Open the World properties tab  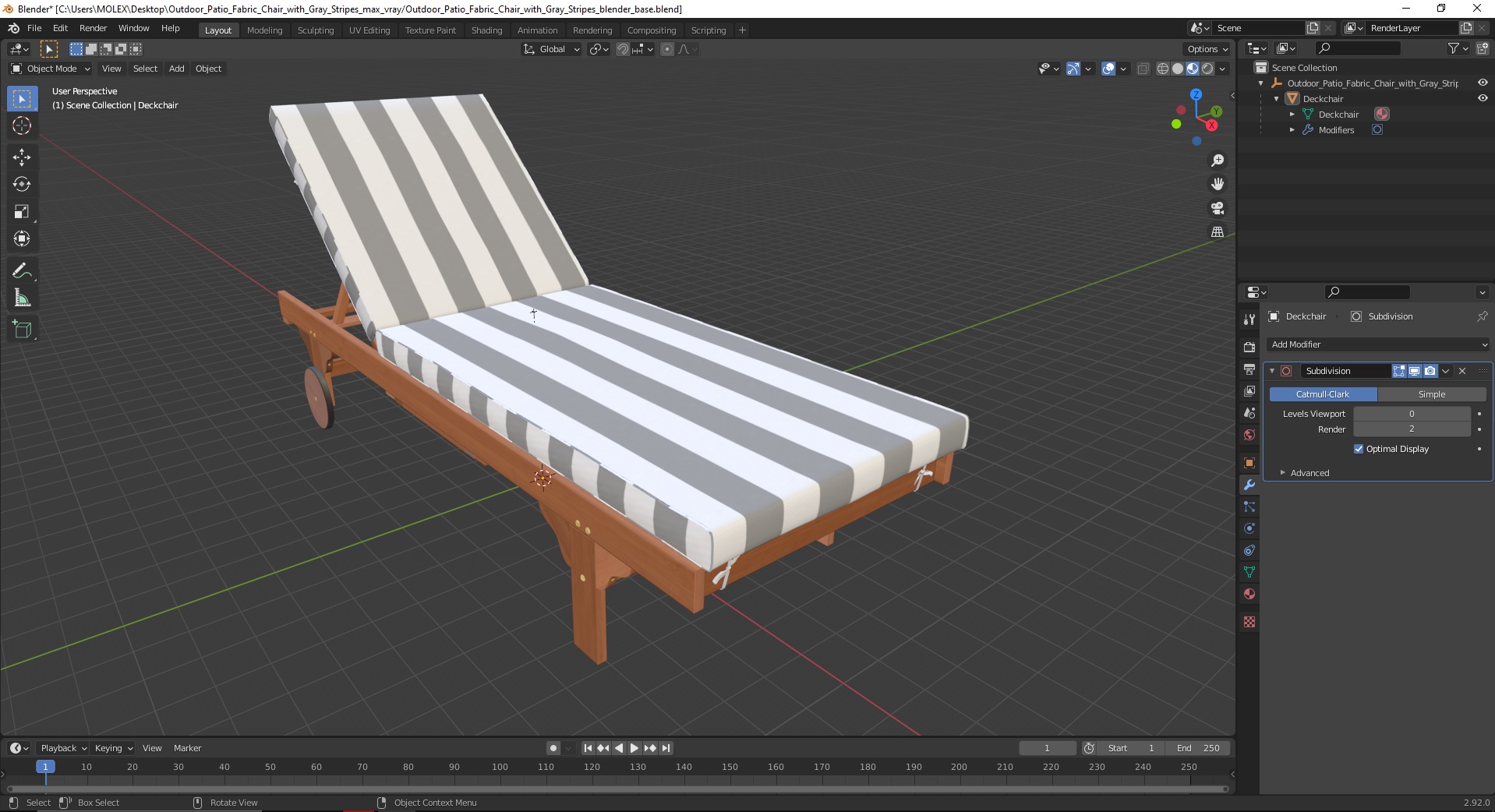pos(1249,435)
